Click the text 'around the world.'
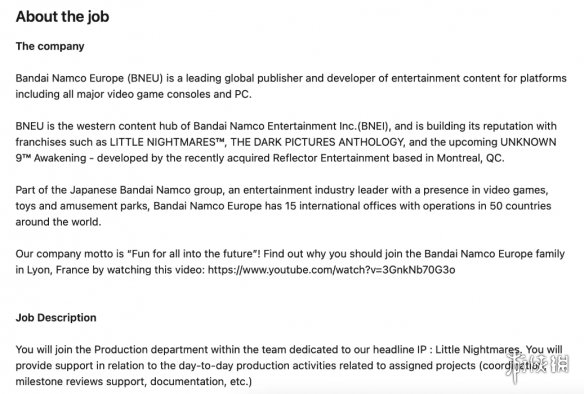The height and width of the screenshot is (394, 584). pos(58,222)
